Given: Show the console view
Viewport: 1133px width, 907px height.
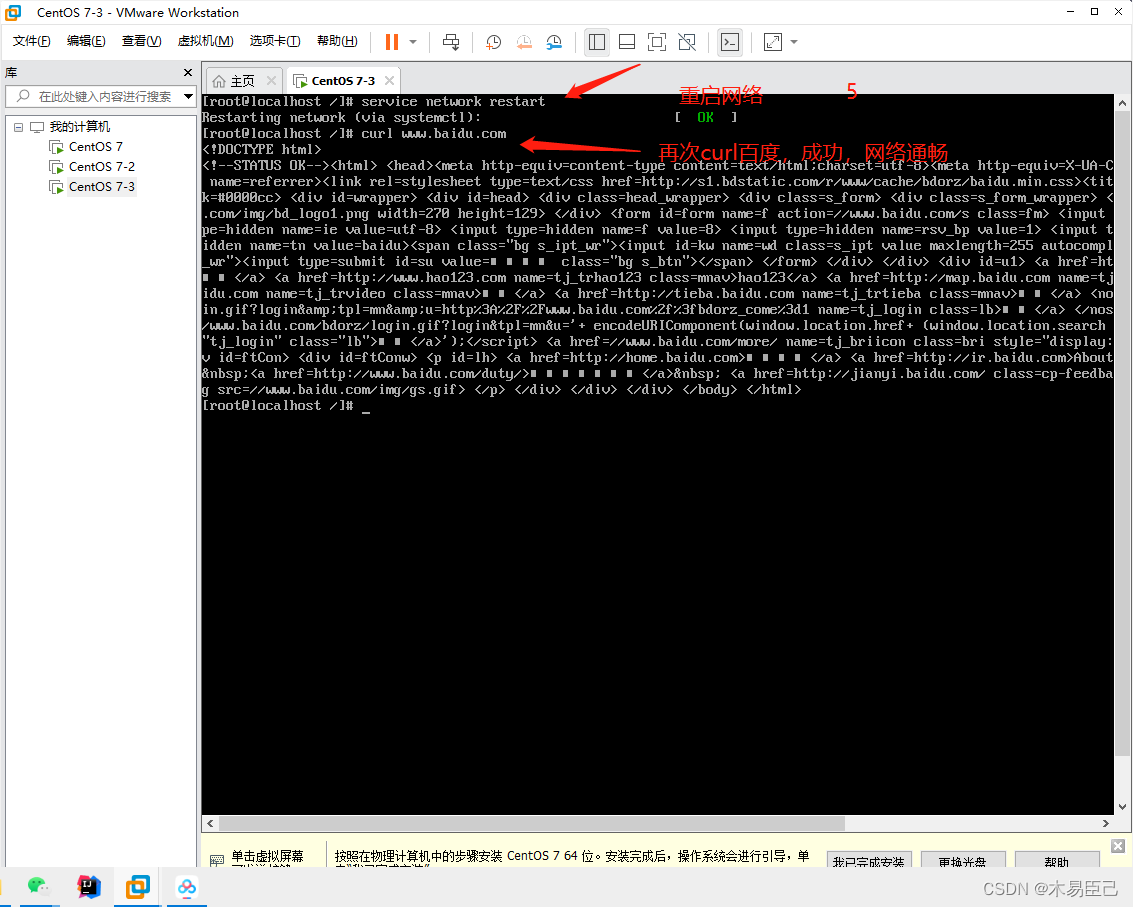Looking at the screenshot, I should point(730,42).
